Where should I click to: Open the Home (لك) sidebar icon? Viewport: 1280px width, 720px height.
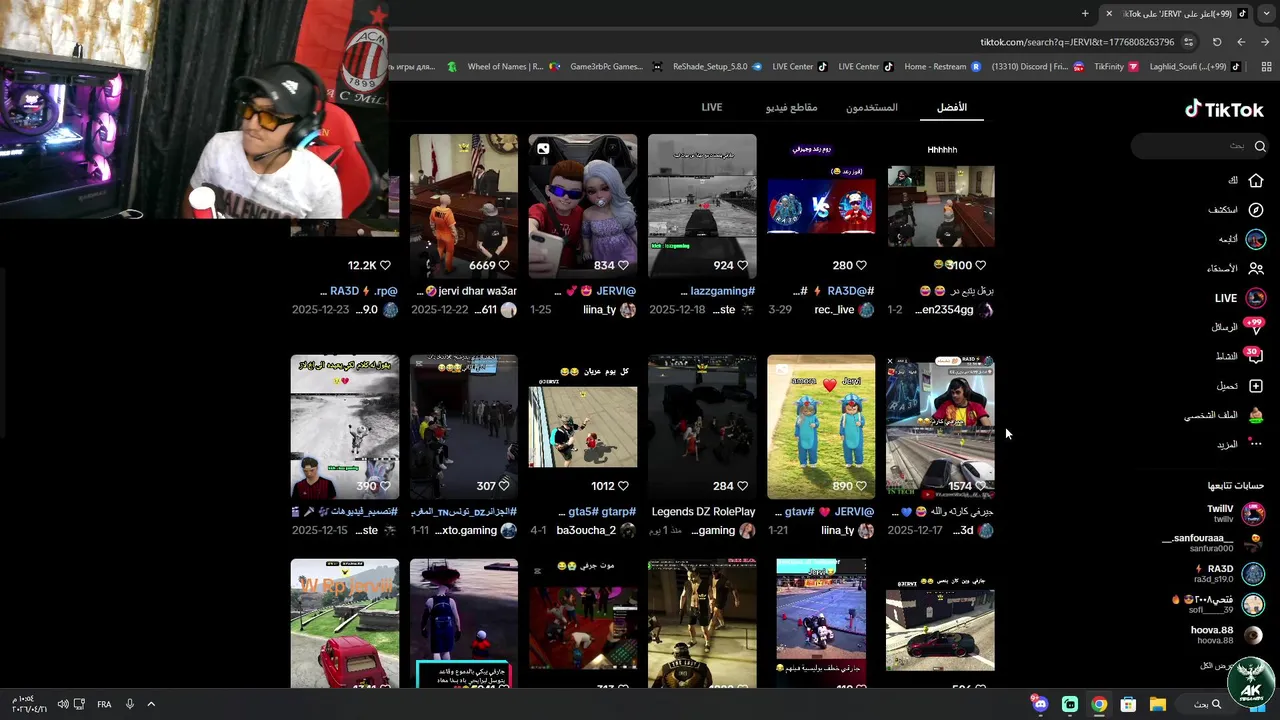click(1256, 181)
